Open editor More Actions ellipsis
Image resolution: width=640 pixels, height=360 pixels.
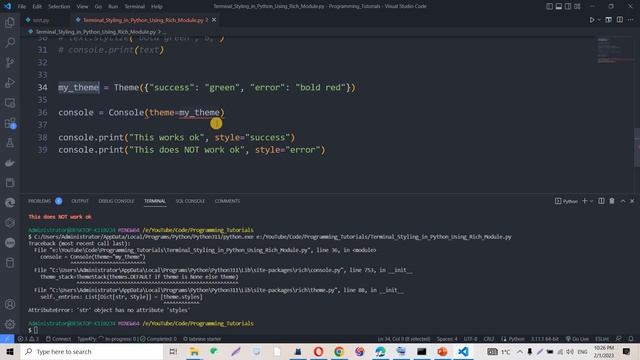click(631, 20)
